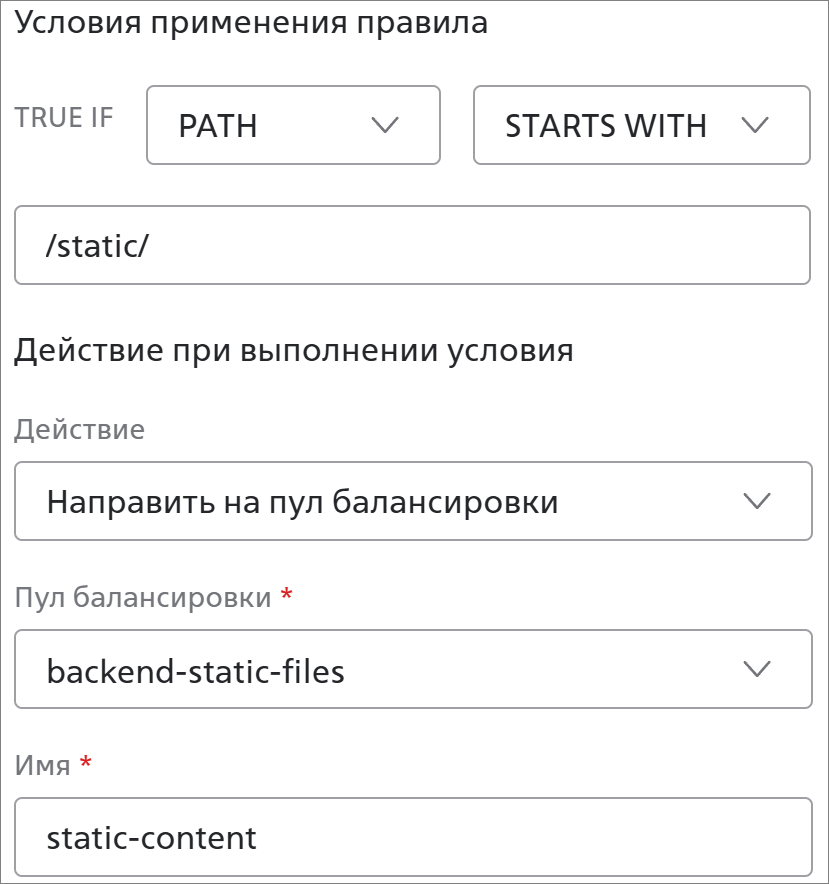The height and width of the screenshot is (884, 829).
Task: Click the 'Действие' field label
Action: point(80,430)
